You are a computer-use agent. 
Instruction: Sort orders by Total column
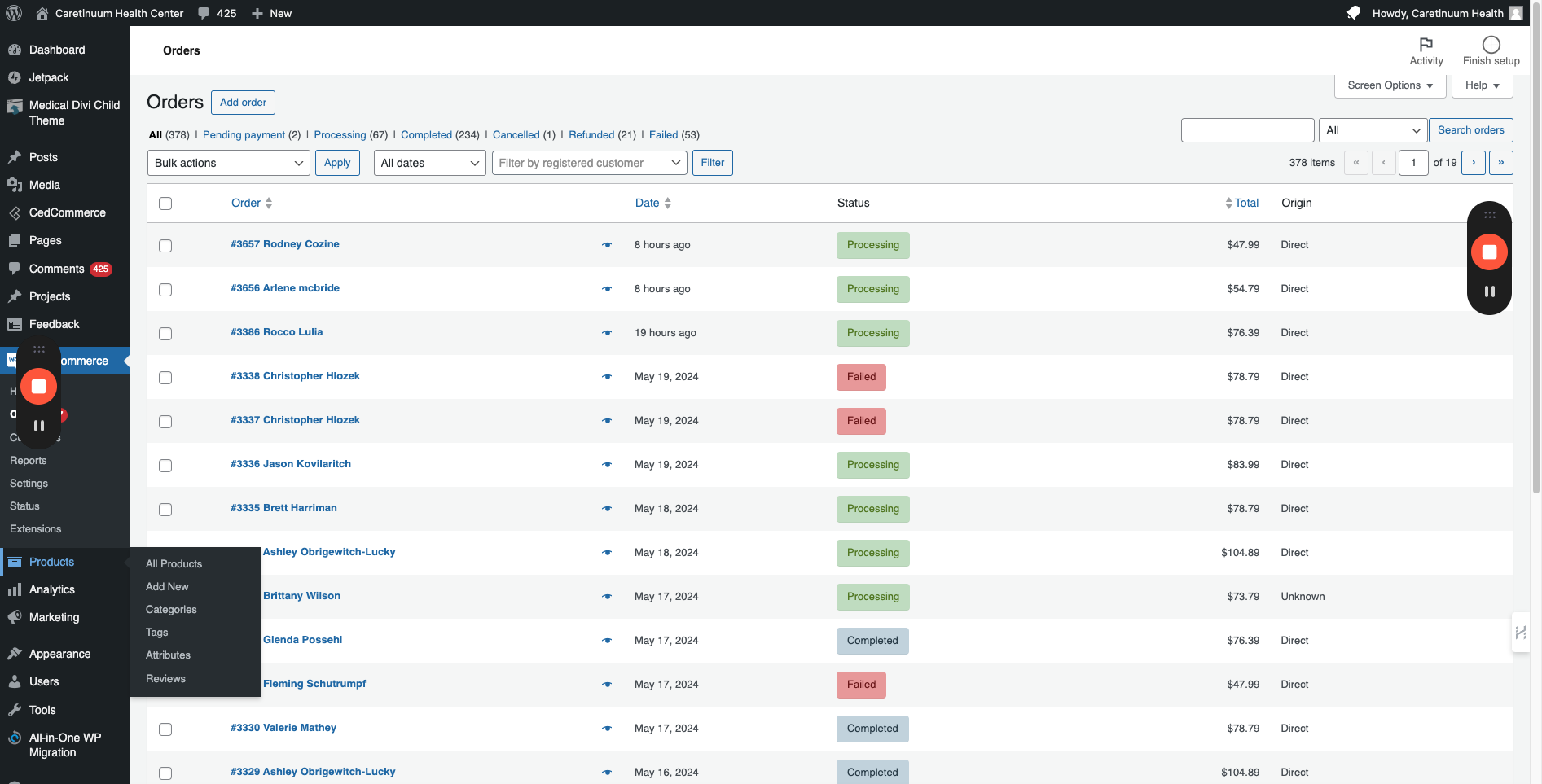click(1241, 203)
